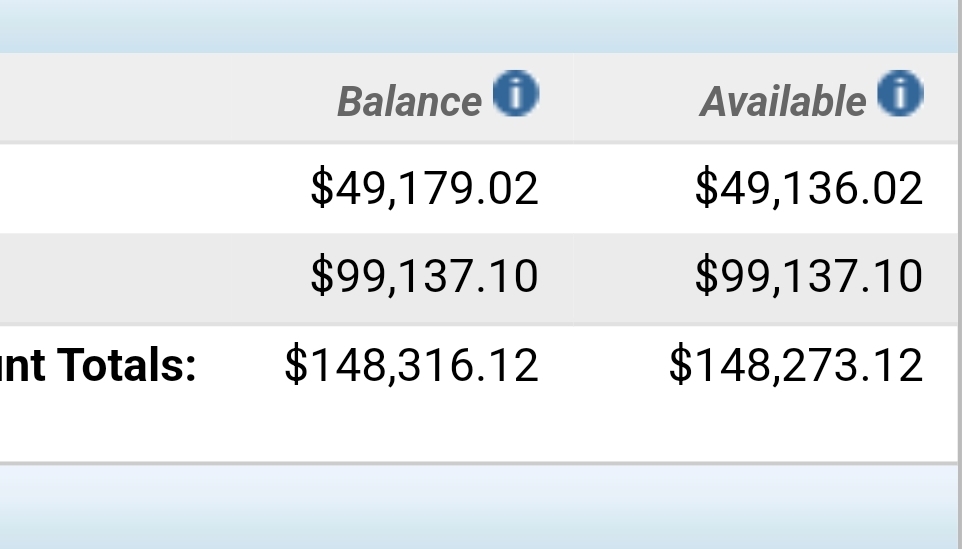Select the blank left area of the first account row

pos(117,188)
